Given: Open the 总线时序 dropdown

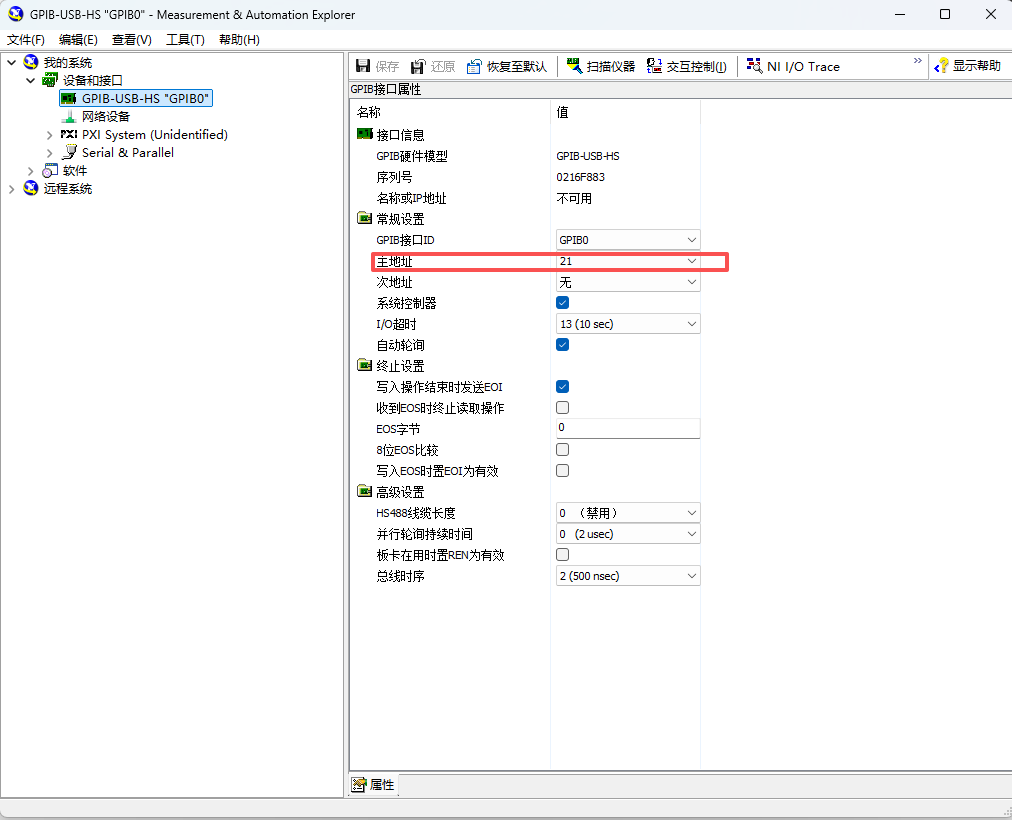Looking at the screenshot, I should coord(628,576).
